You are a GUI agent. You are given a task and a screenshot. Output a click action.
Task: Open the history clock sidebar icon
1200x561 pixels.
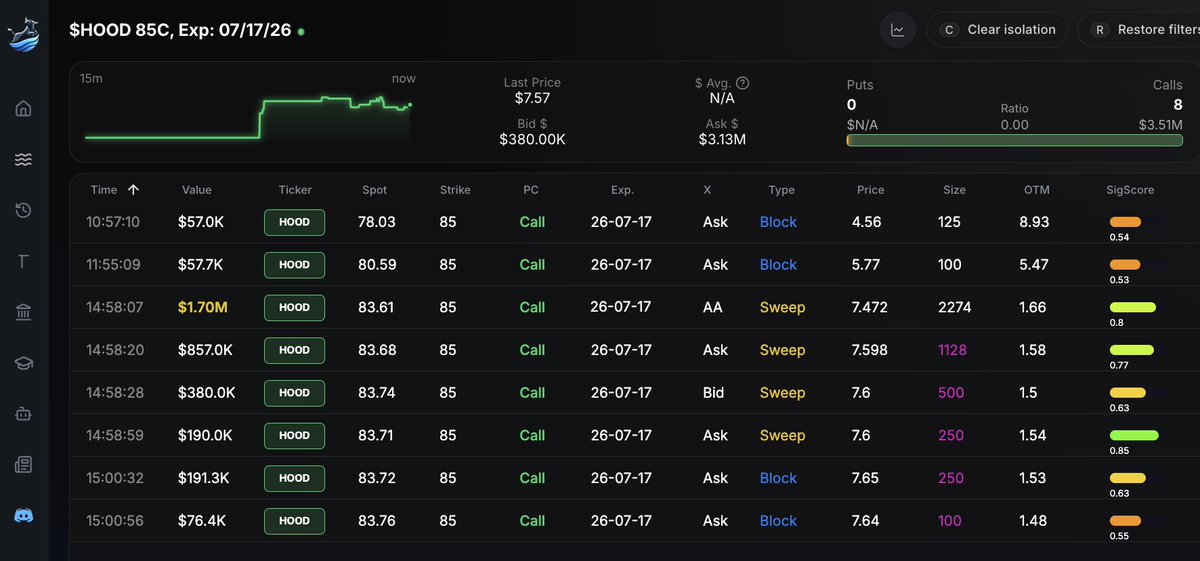pos(24,210)
